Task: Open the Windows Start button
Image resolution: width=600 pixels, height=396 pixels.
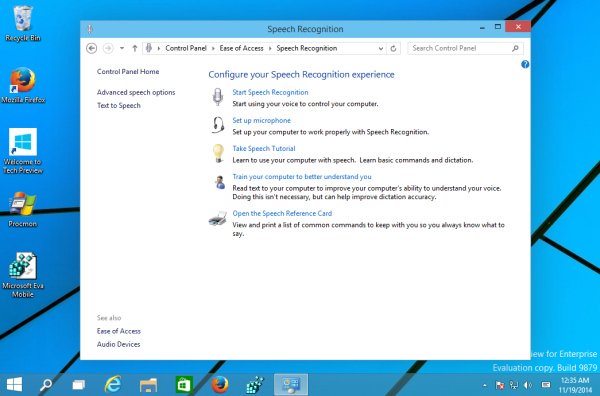Action: pyautogui.click(x=15, y=385)
